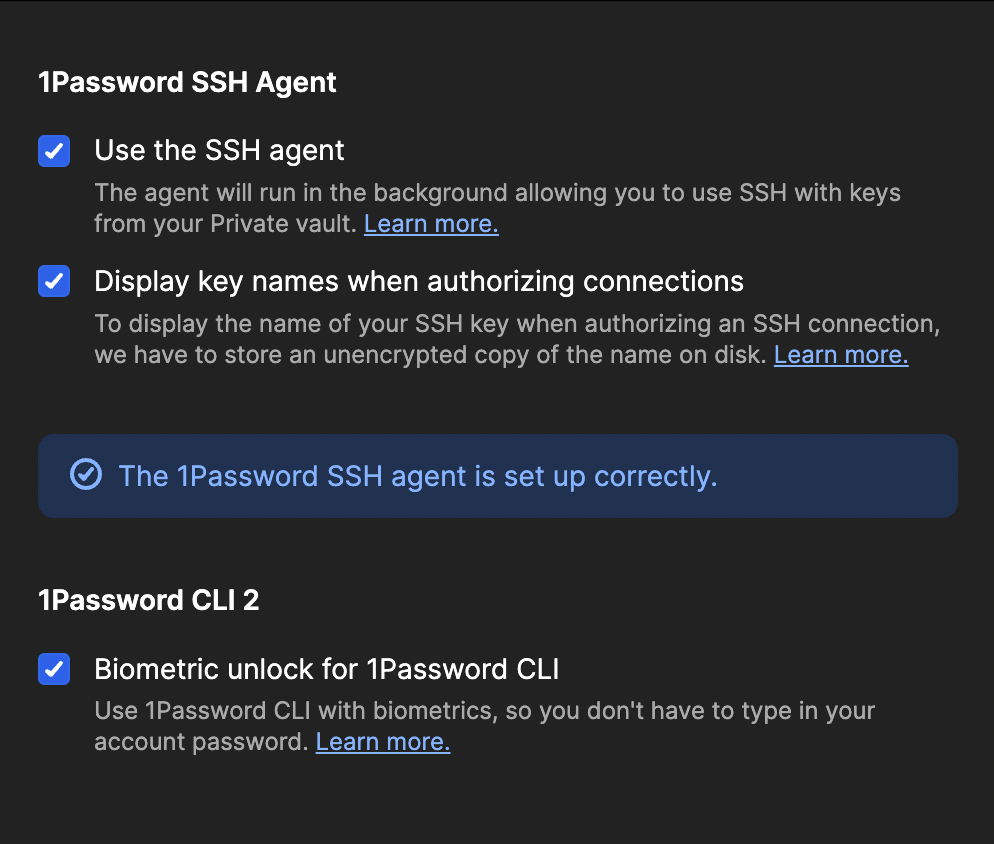Click the "account password." description text
The height and width of the screenshot is (844, 994).
pyautogui.click(x=200, y=742)
